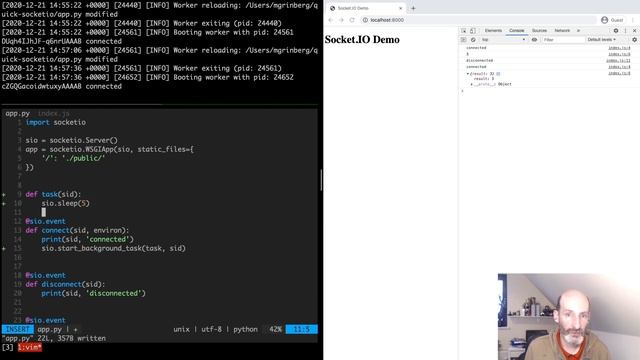Screen dimensions: 640x360
Task: Open source link on first 'connected' log
Action: click(x=619, y=48)
